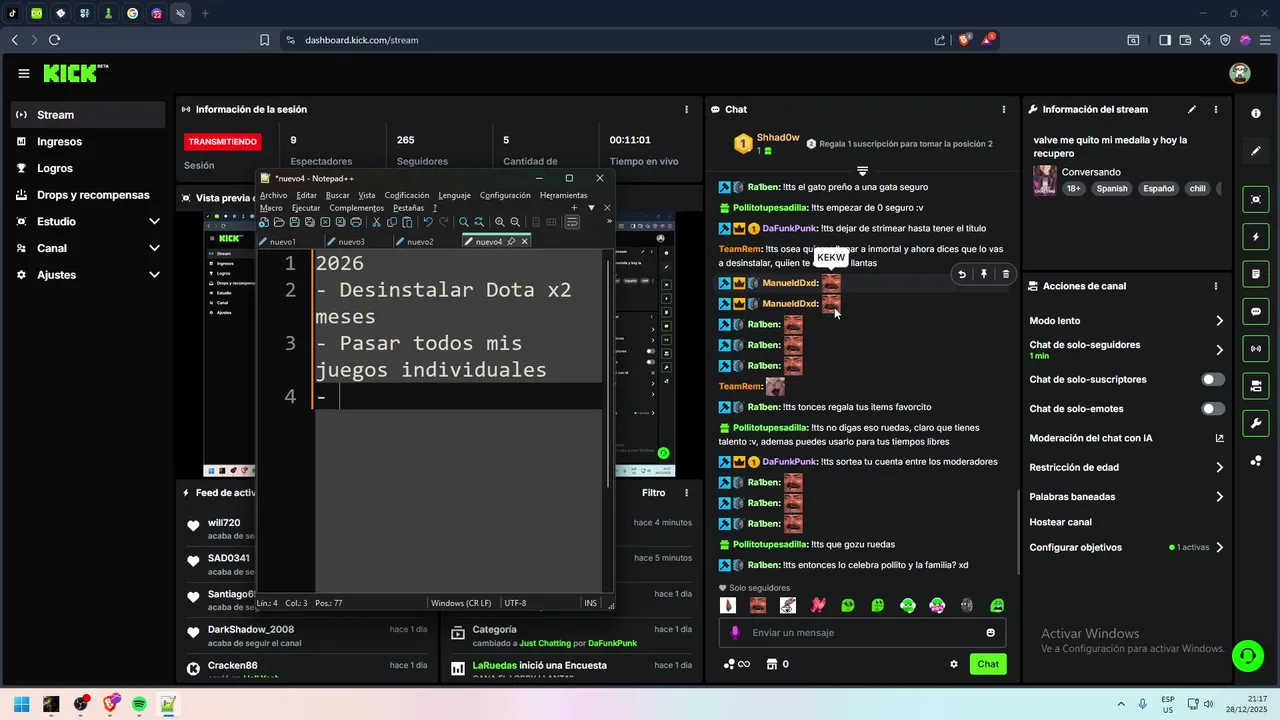Viewport: 1280px width, 720px height.
Task: Click the Enviar un mensaje field
Action: [x=862, y=633]
